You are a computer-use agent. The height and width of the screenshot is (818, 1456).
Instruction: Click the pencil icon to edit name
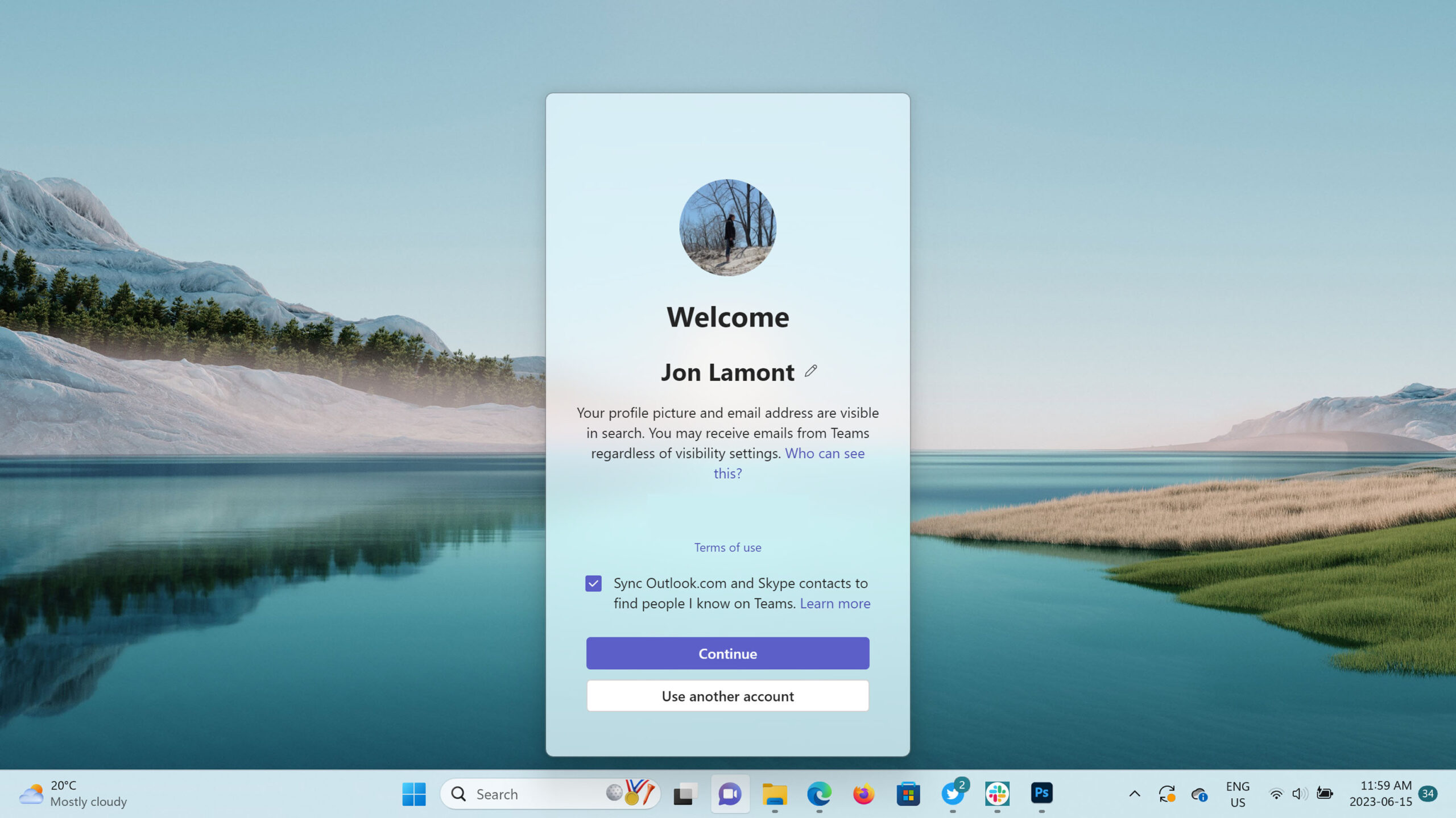[810, 371]
